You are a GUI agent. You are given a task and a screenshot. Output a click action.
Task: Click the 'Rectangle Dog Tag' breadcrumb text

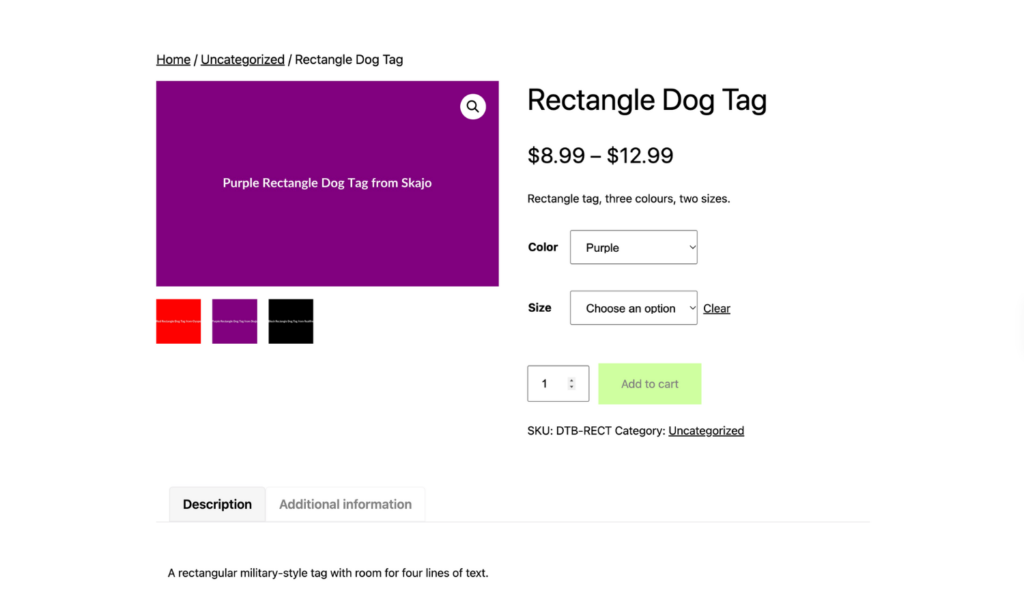(x=349, y=59)
